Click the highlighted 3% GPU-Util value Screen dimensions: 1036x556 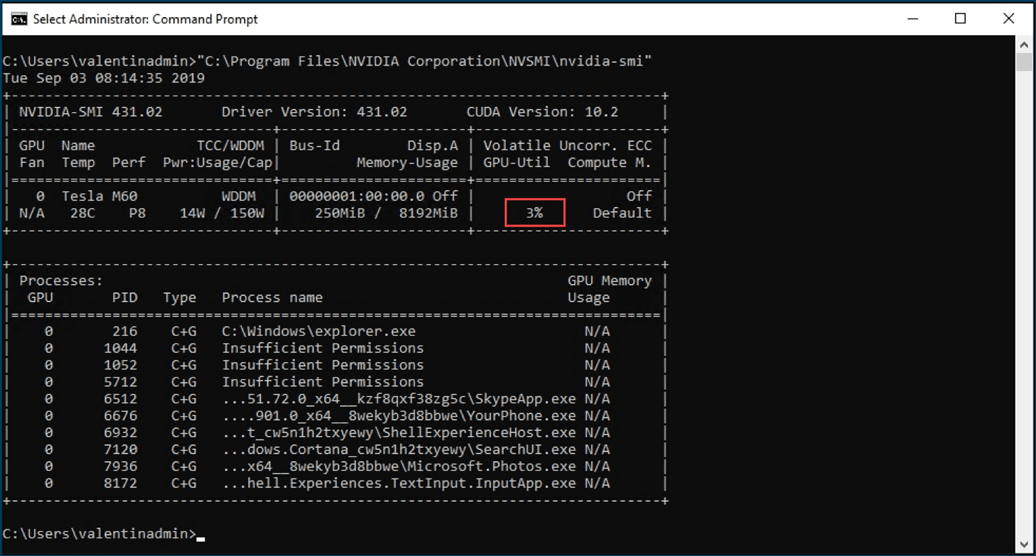(535, 213)
